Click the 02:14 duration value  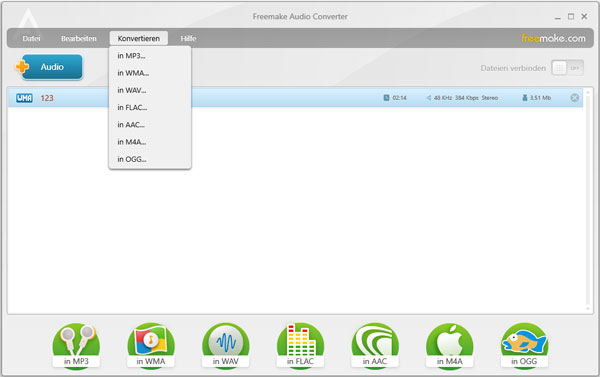click(x=399, y=98)
